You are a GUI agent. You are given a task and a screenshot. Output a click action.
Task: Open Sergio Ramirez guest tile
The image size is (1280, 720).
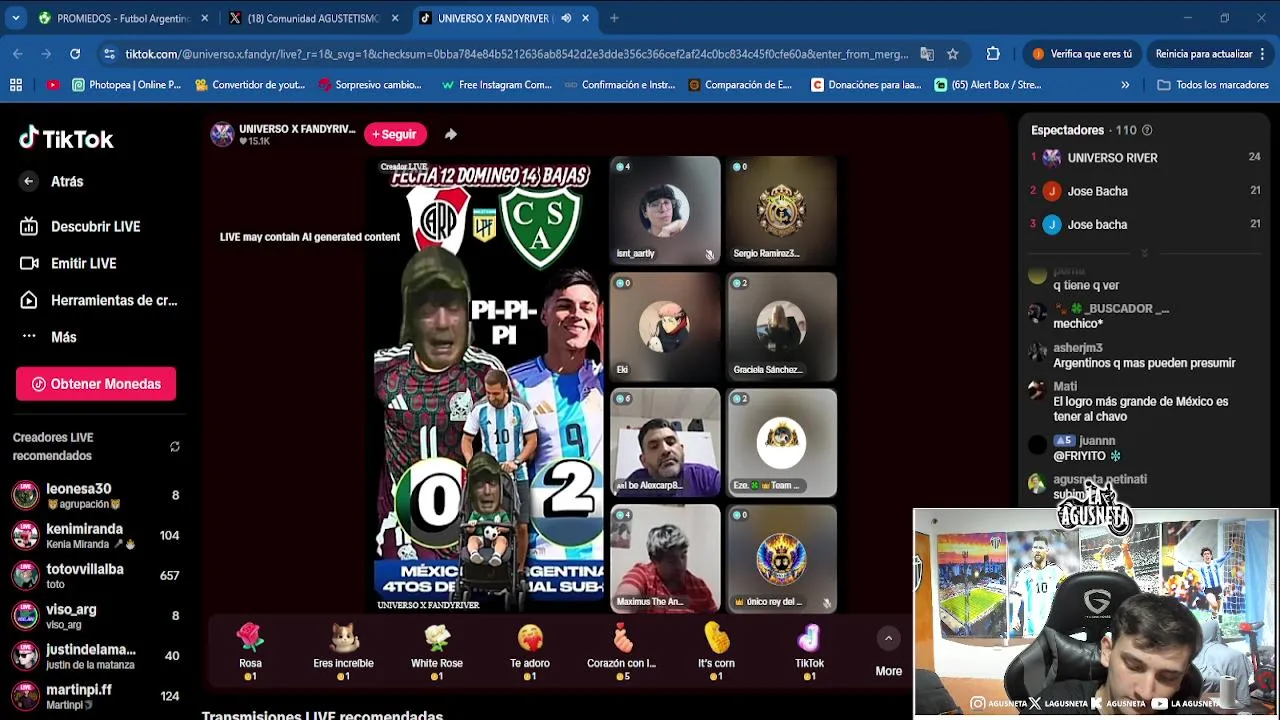pyautogui.click(x=781, y=210)
